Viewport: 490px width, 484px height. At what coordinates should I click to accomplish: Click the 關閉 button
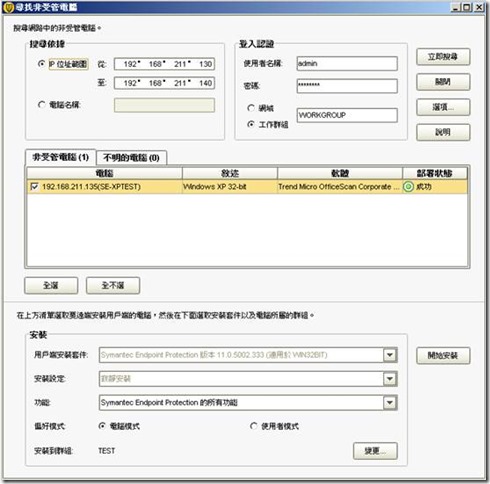click(x=443, y=82)
